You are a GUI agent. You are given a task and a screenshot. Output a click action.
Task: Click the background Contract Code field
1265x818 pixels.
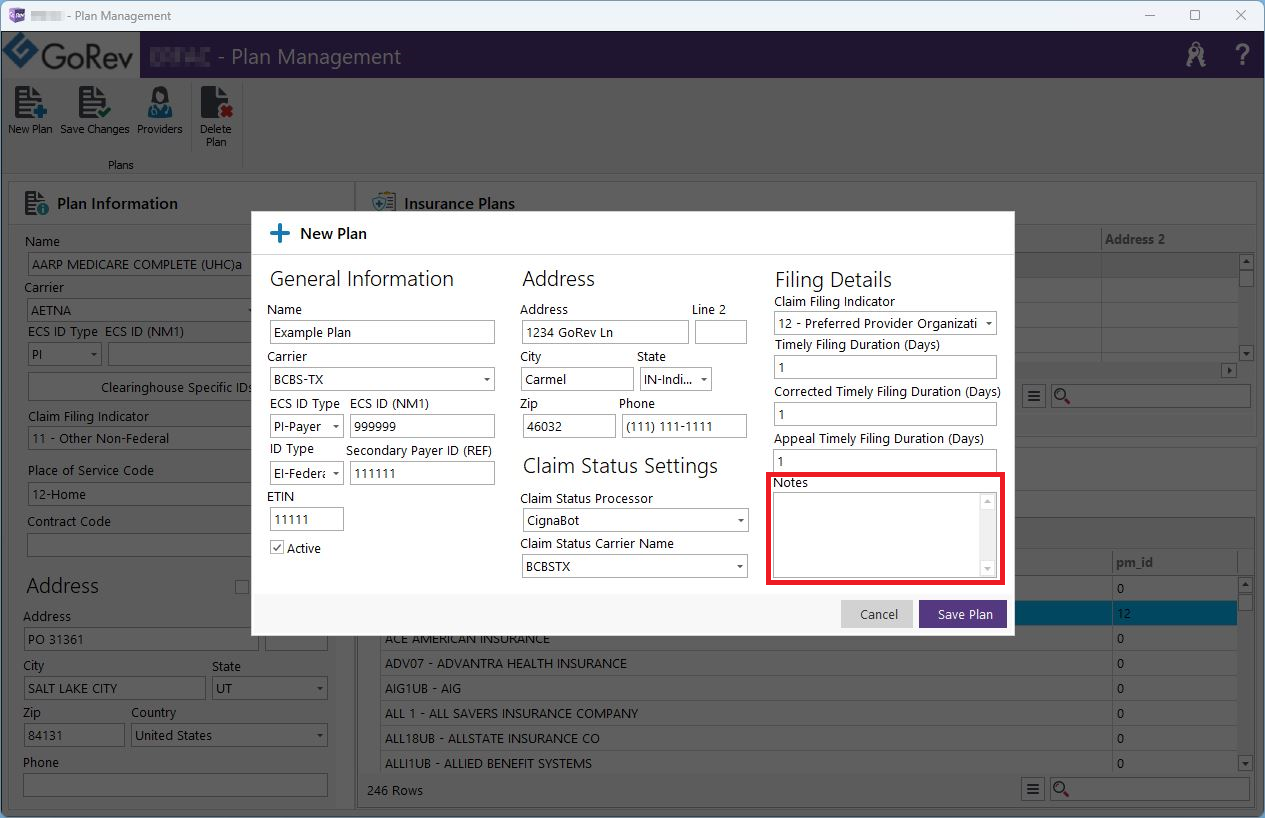point(140,545)
